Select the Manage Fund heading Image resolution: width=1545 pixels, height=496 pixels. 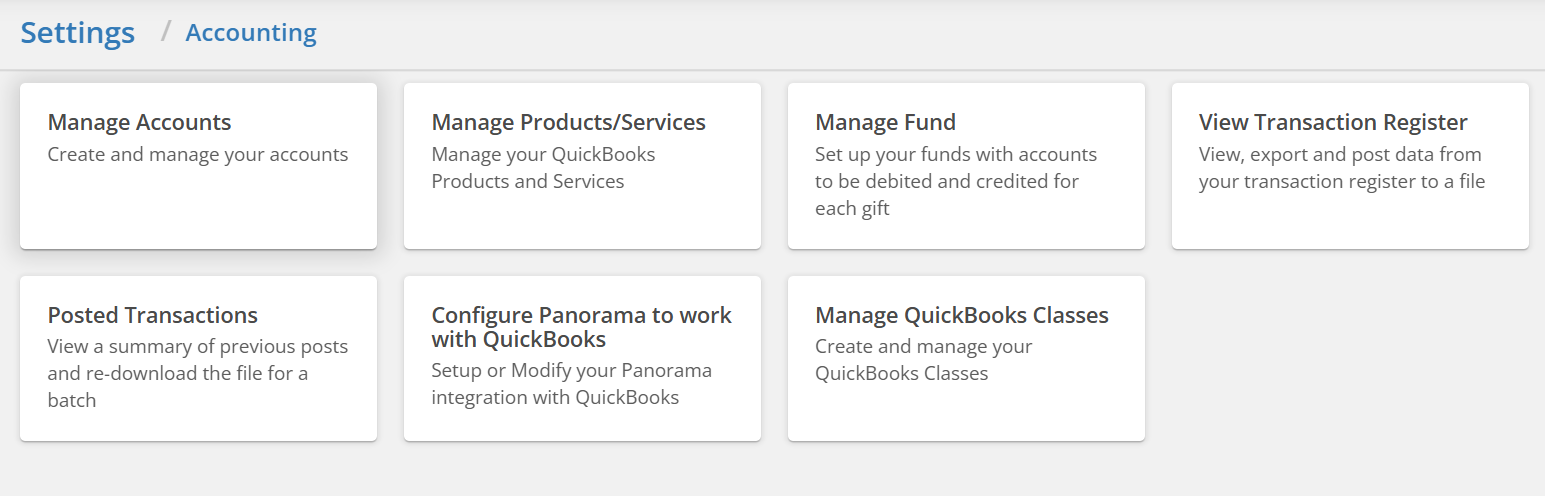coord(886,123)
